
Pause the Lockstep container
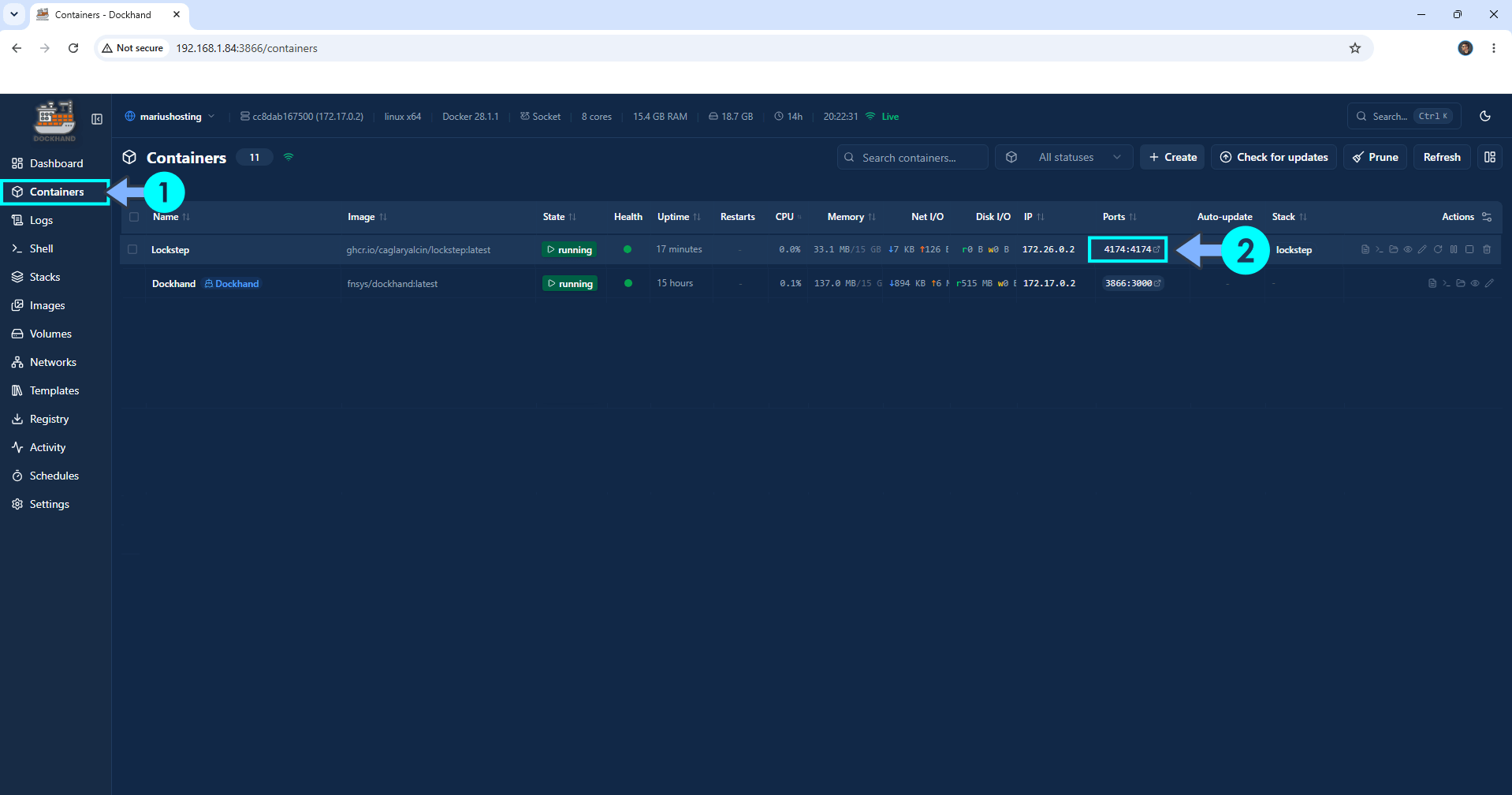[x=1454, y=249]
